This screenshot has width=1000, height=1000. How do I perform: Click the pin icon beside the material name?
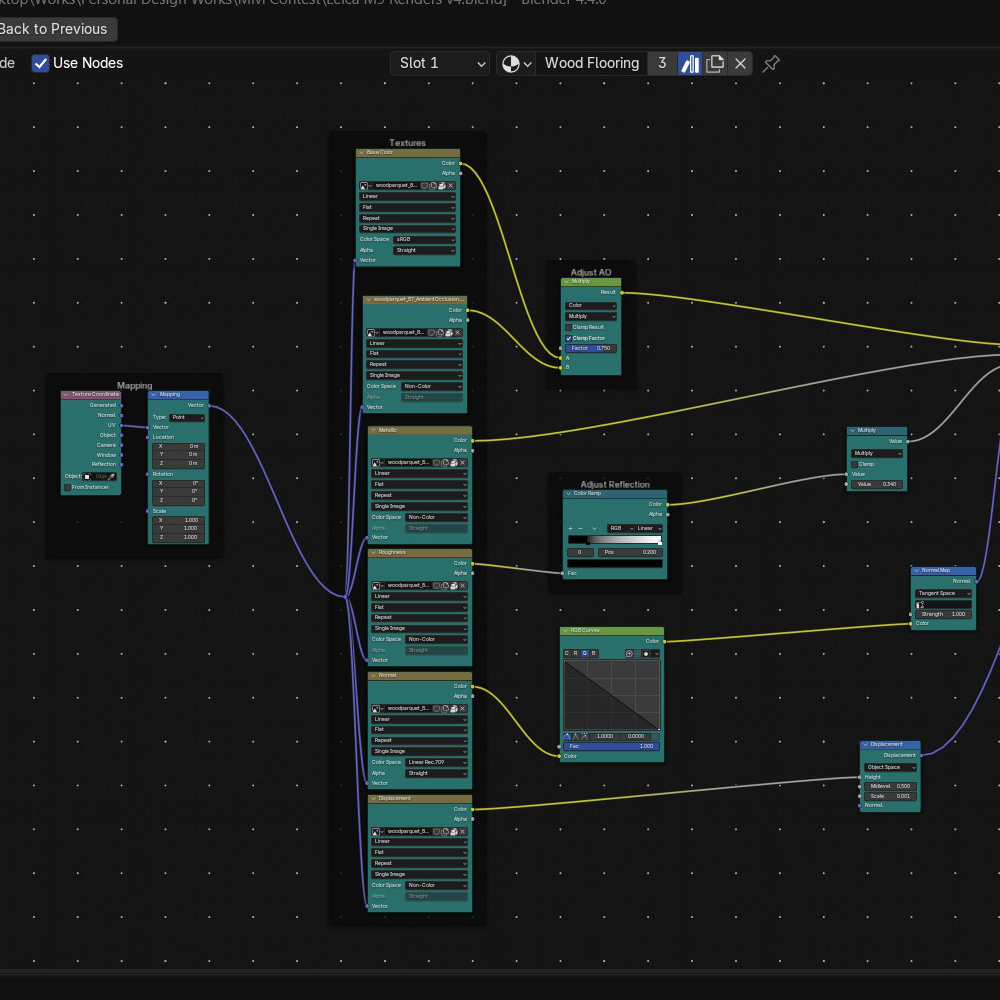(x=771, y=63)
